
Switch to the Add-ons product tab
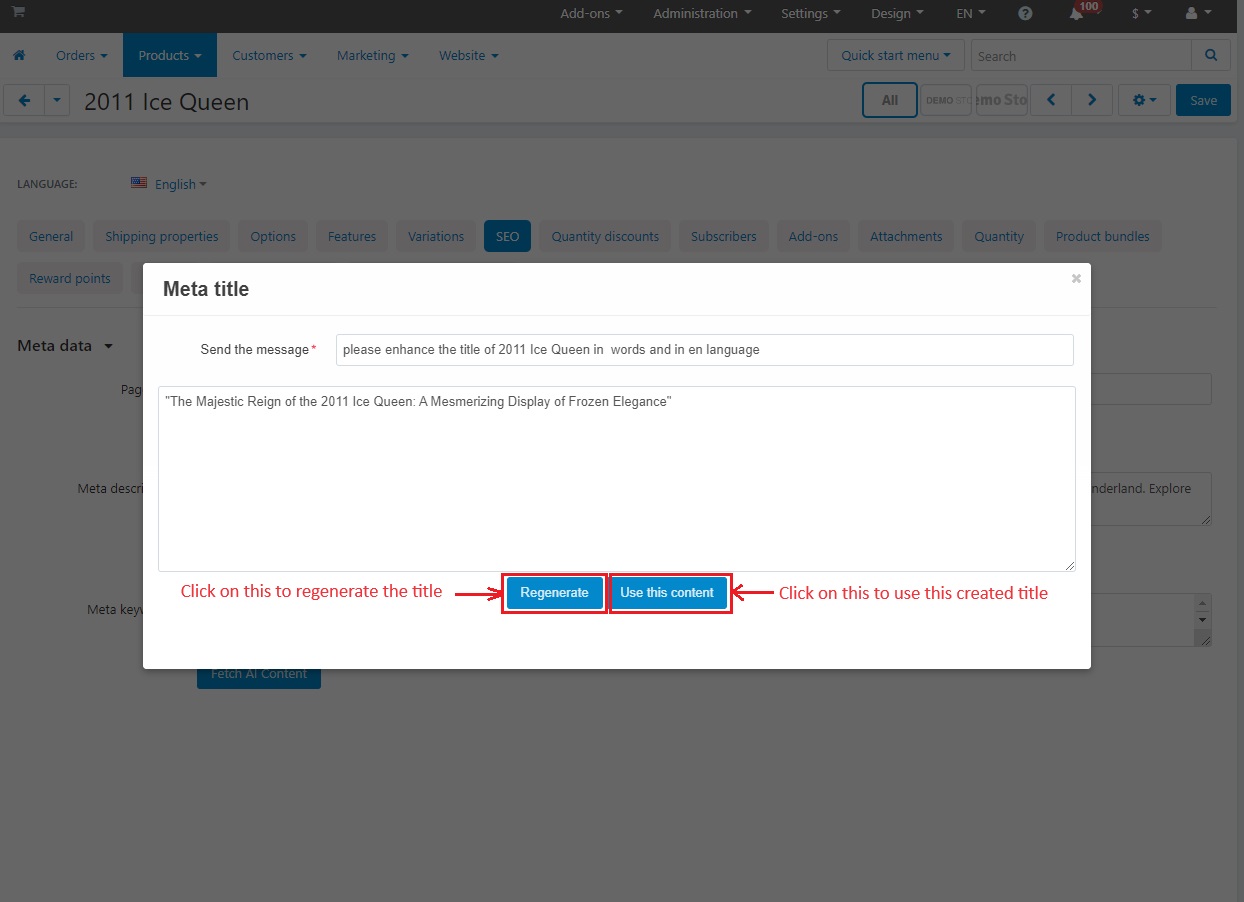click(813, 237)
